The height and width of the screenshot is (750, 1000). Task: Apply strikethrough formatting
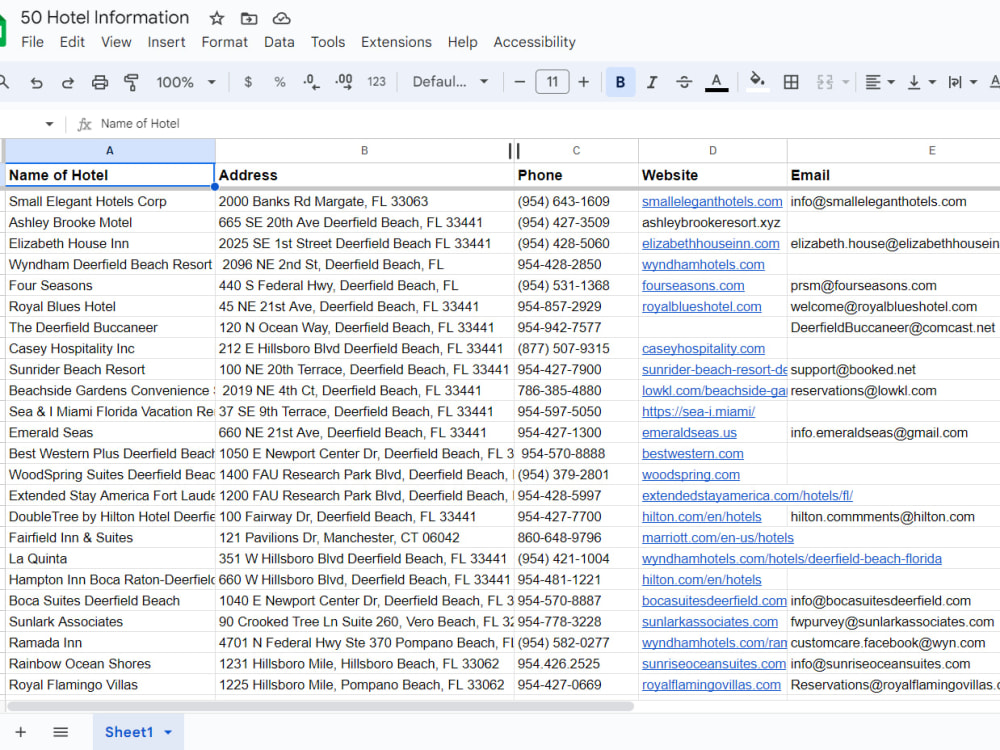click(686, 81)
